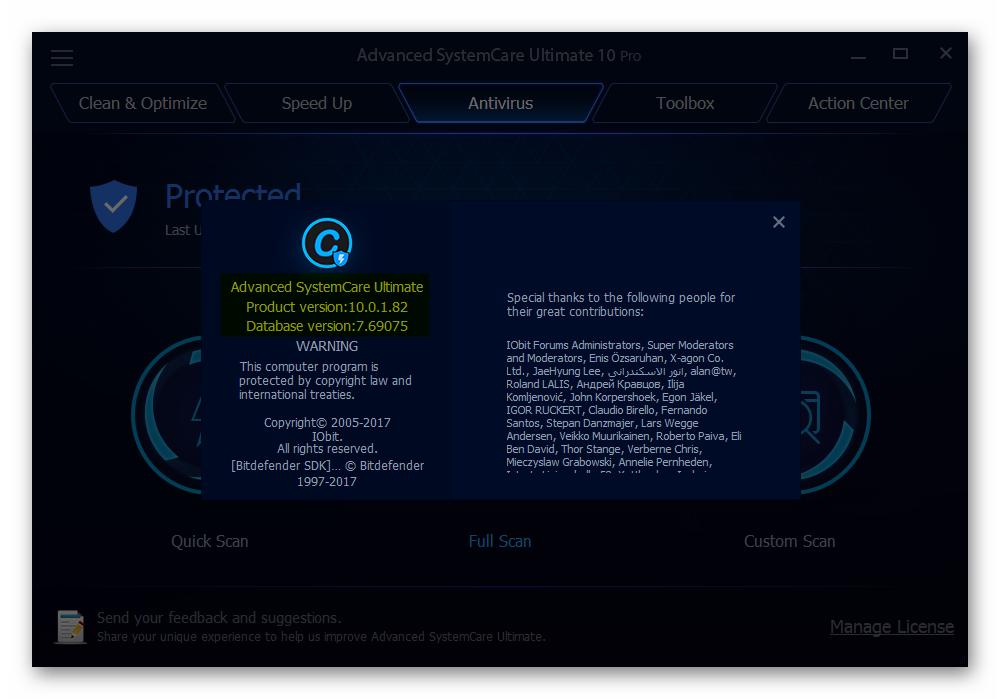
Task: Click the All rights reserved. text
Action: pos(327,449)
